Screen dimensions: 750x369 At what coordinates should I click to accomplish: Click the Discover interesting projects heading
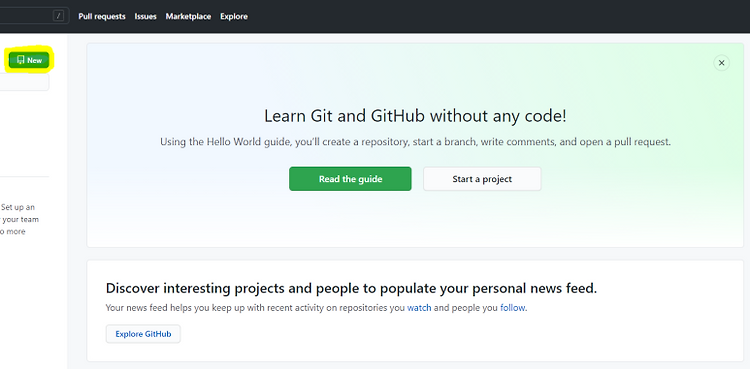[x=352, y=288]
